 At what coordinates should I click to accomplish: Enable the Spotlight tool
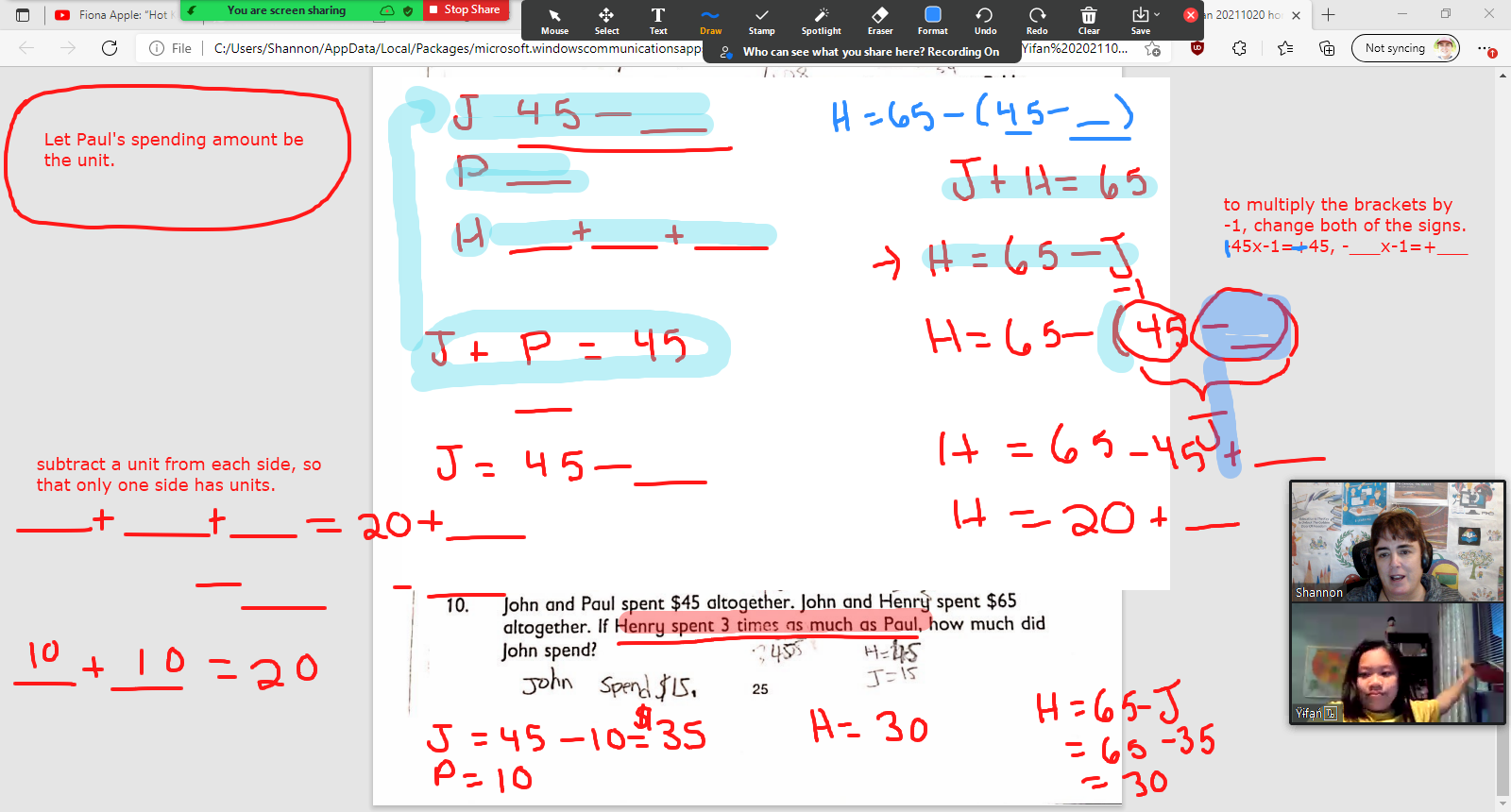click(x=821, y=20)
